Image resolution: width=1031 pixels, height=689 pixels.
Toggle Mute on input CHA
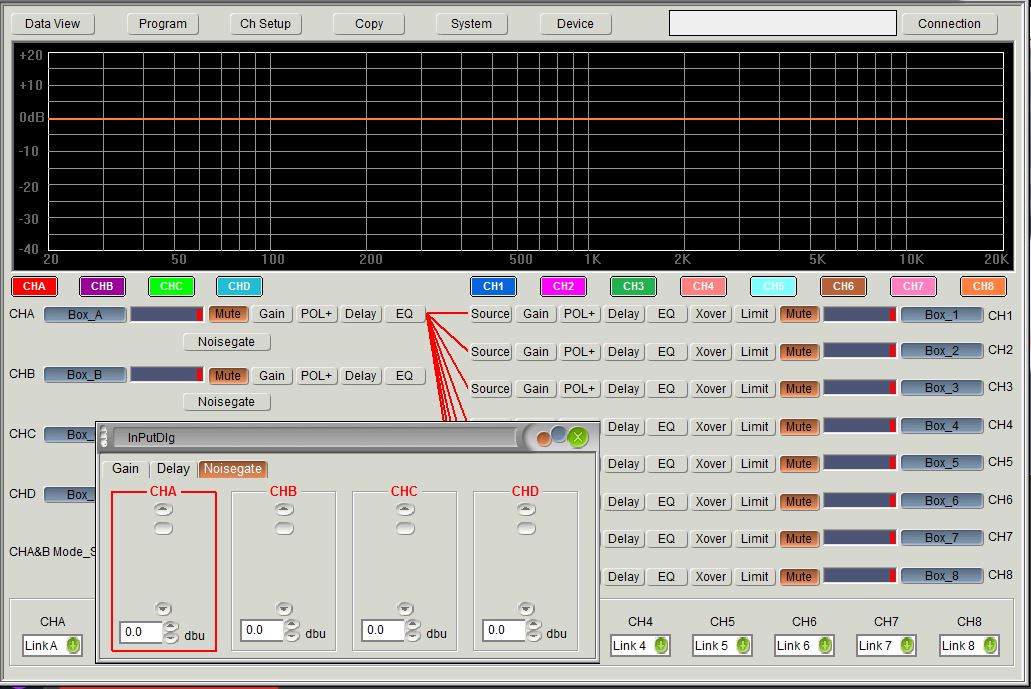(x=228, y=314)
